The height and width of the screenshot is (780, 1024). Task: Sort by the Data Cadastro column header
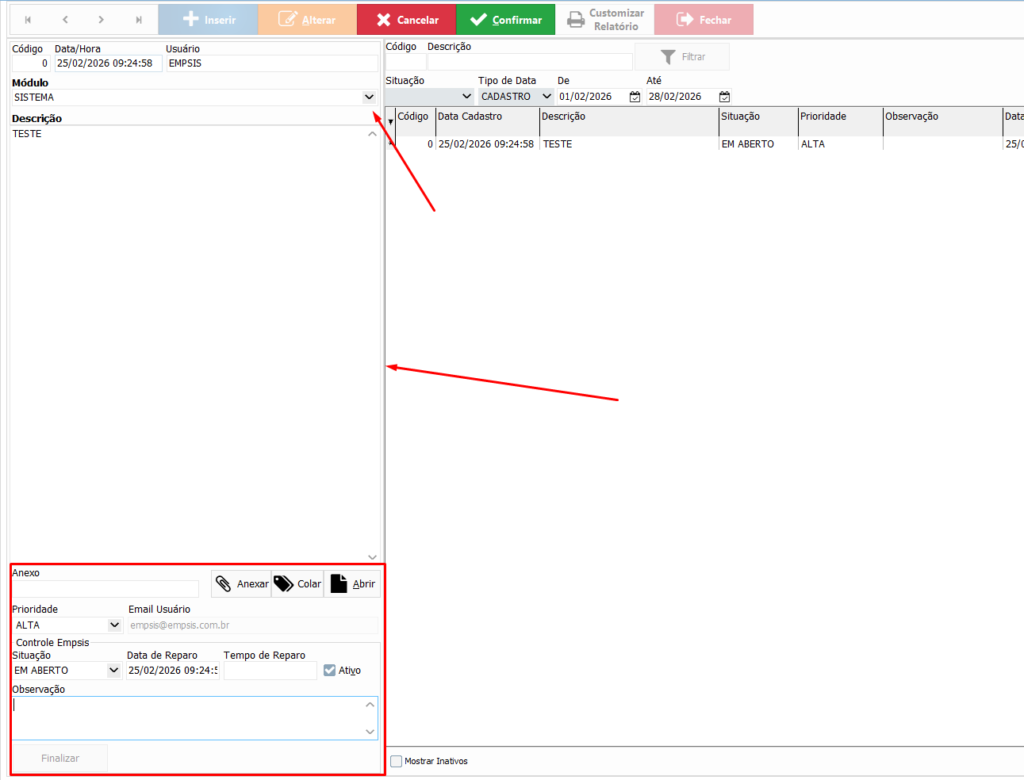pos(486,117)
